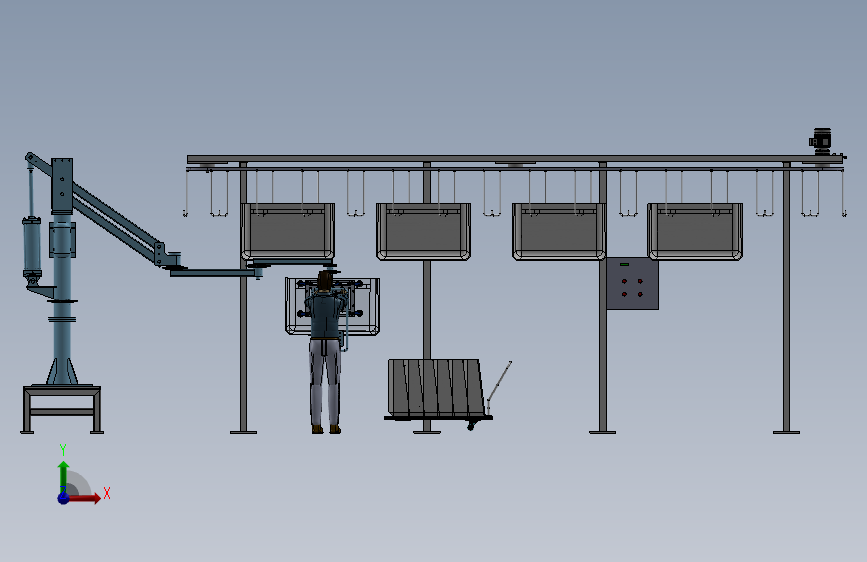Select the overhead conveyor top beam
This screenshot has height=562, width=867.
click(x=515, y=159)
